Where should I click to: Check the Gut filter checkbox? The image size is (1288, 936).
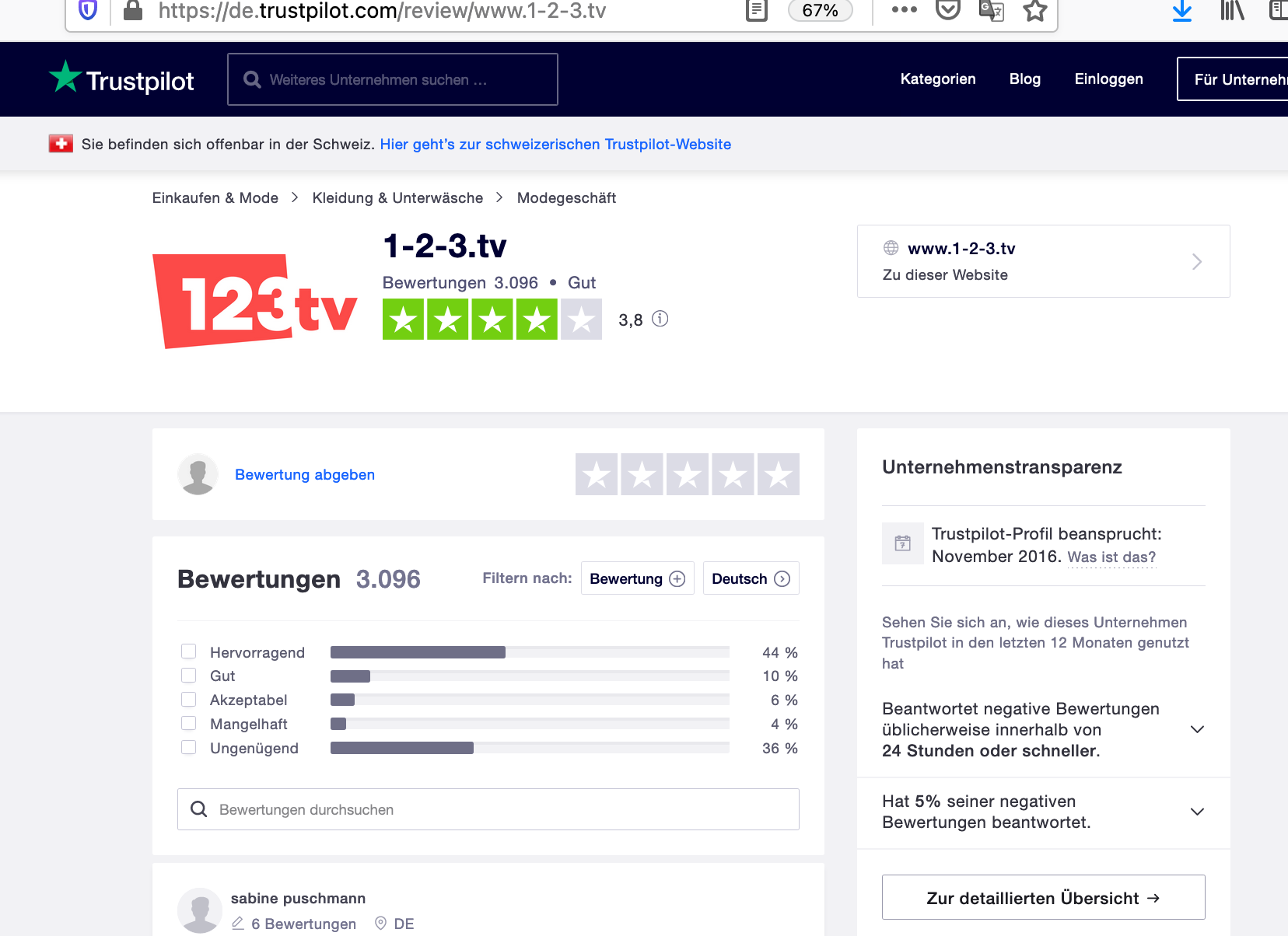(189, 676)
